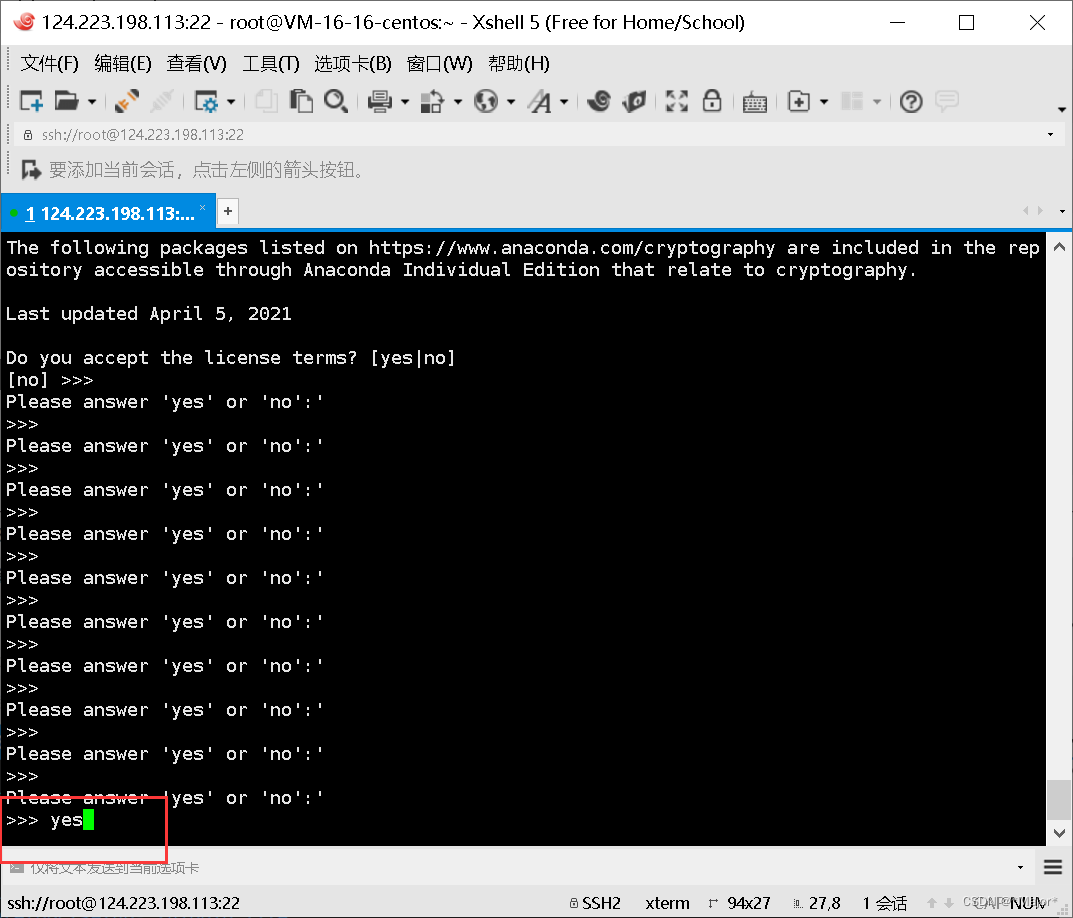
Task: Expand the Color scheme dropdown arrow
Action: point(458,102)
